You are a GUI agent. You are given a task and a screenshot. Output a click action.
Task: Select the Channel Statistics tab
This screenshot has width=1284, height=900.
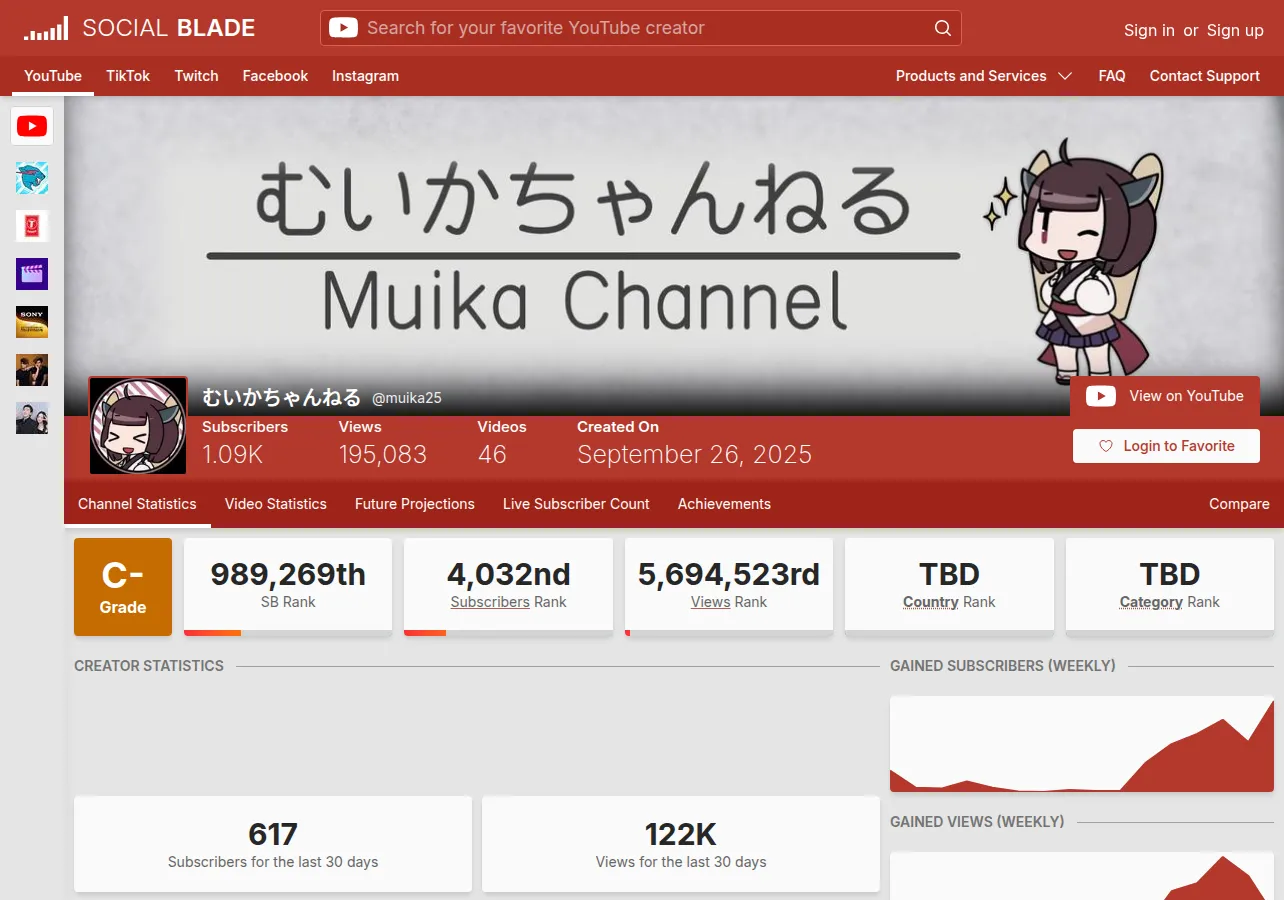(x=137, y=504)
